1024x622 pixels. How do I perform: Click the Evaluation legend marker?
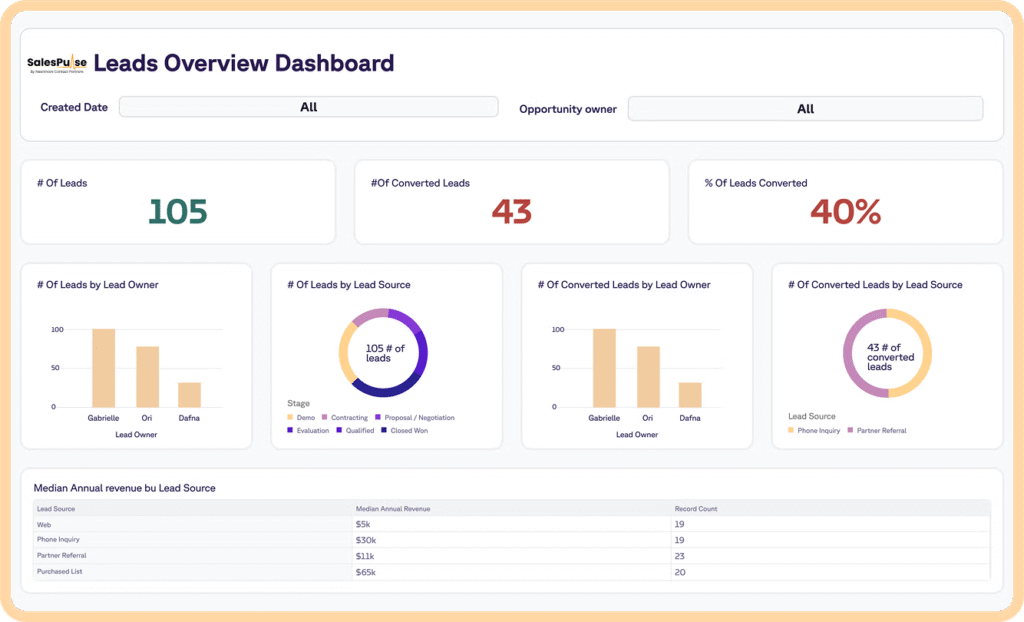click(290, 431)
